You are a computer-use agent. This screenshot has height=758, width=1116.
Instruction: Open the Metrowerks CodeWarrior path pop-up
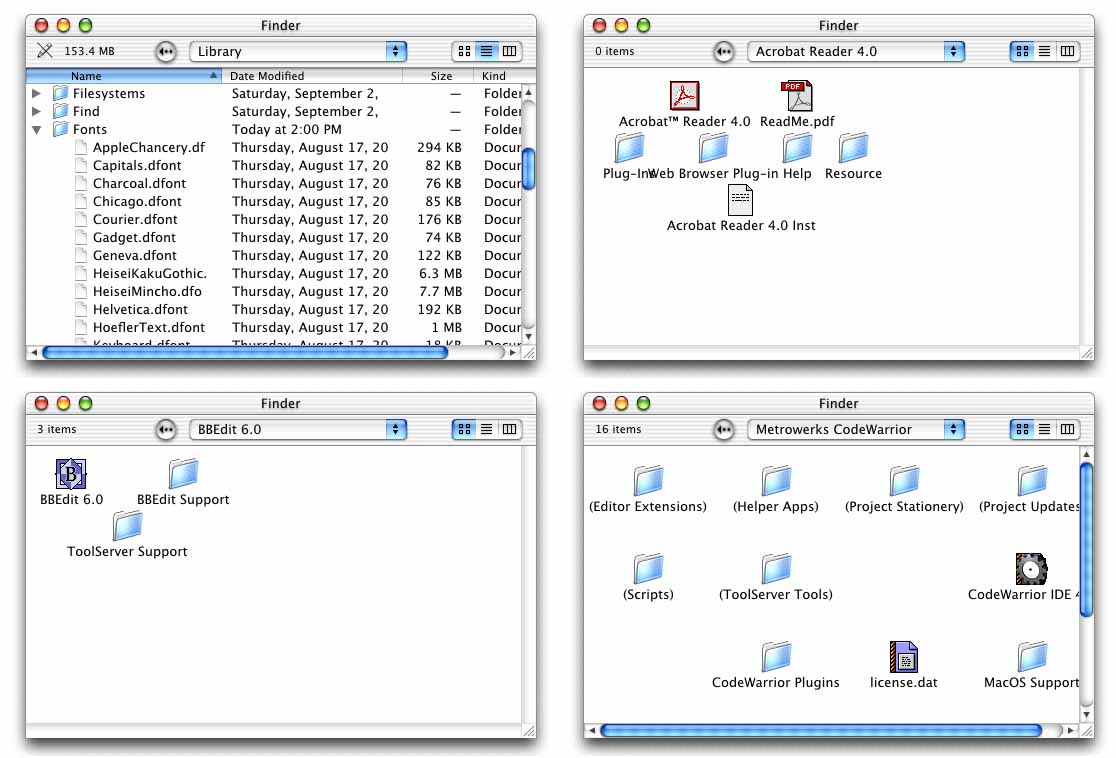[x=856, y=429]
